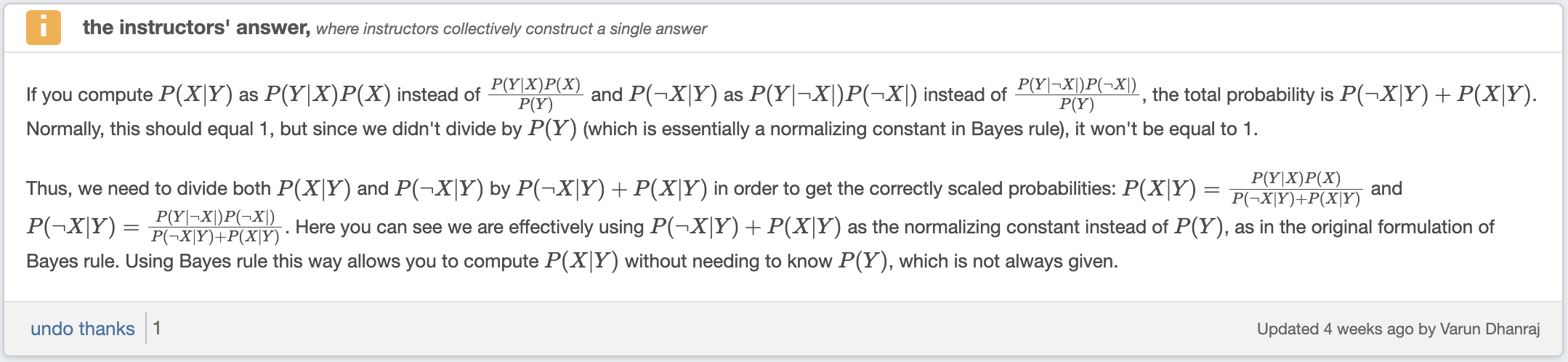1568x362 pixels.
Task: Click the italic subtitle about instructors collectively answering
Action: (x=511, y=29)
